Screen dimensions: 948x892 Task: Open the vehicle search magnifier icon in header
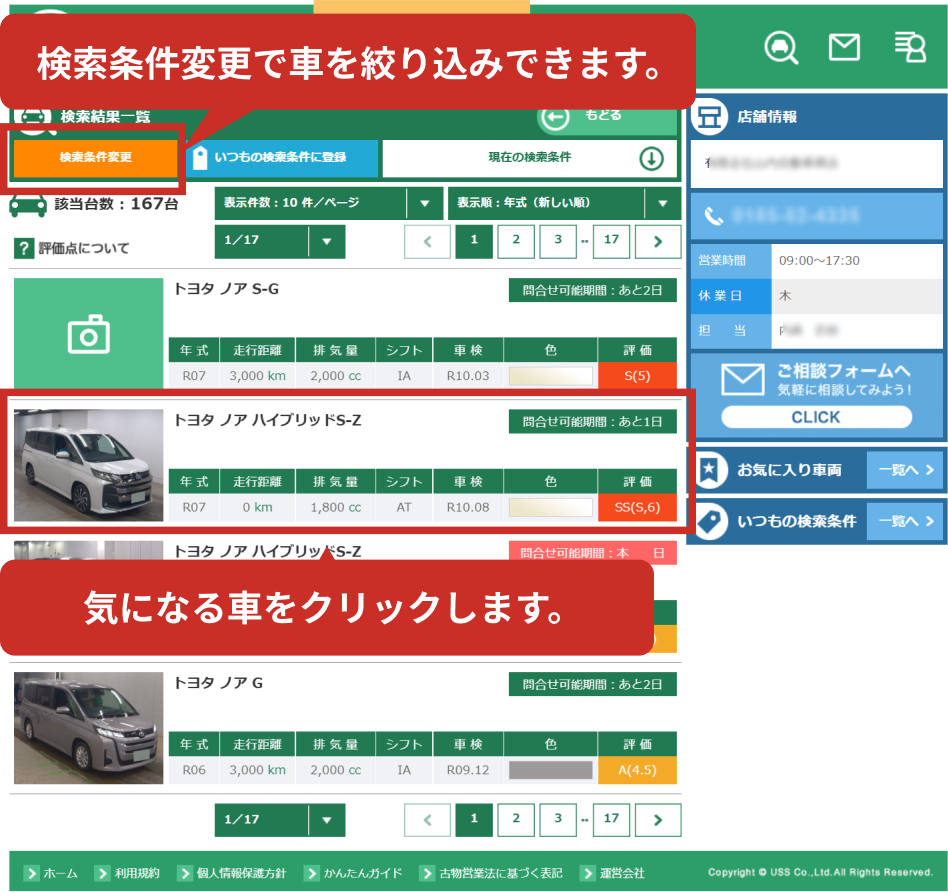(781, 47)
